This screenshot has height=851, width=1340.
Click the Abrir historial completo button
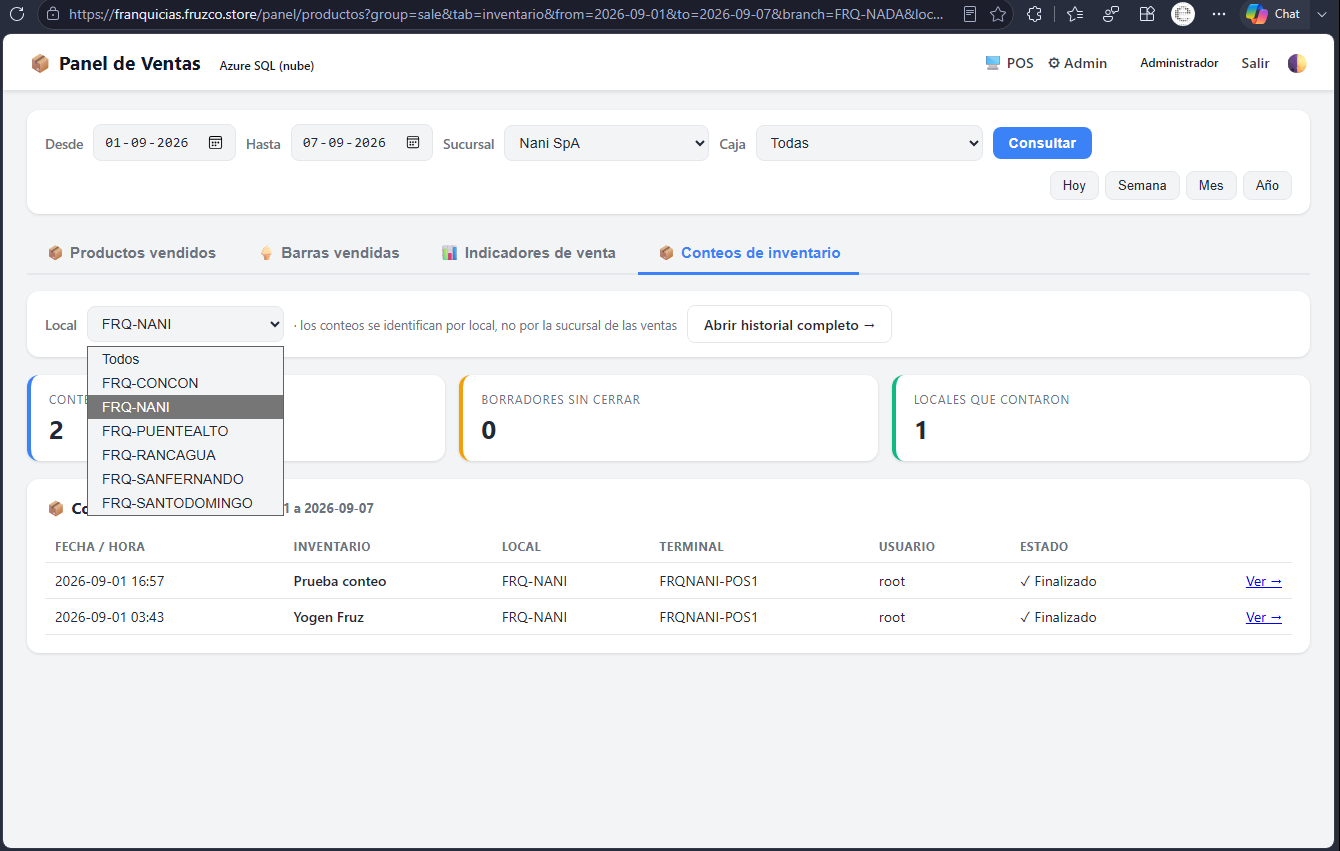[789, 325]
